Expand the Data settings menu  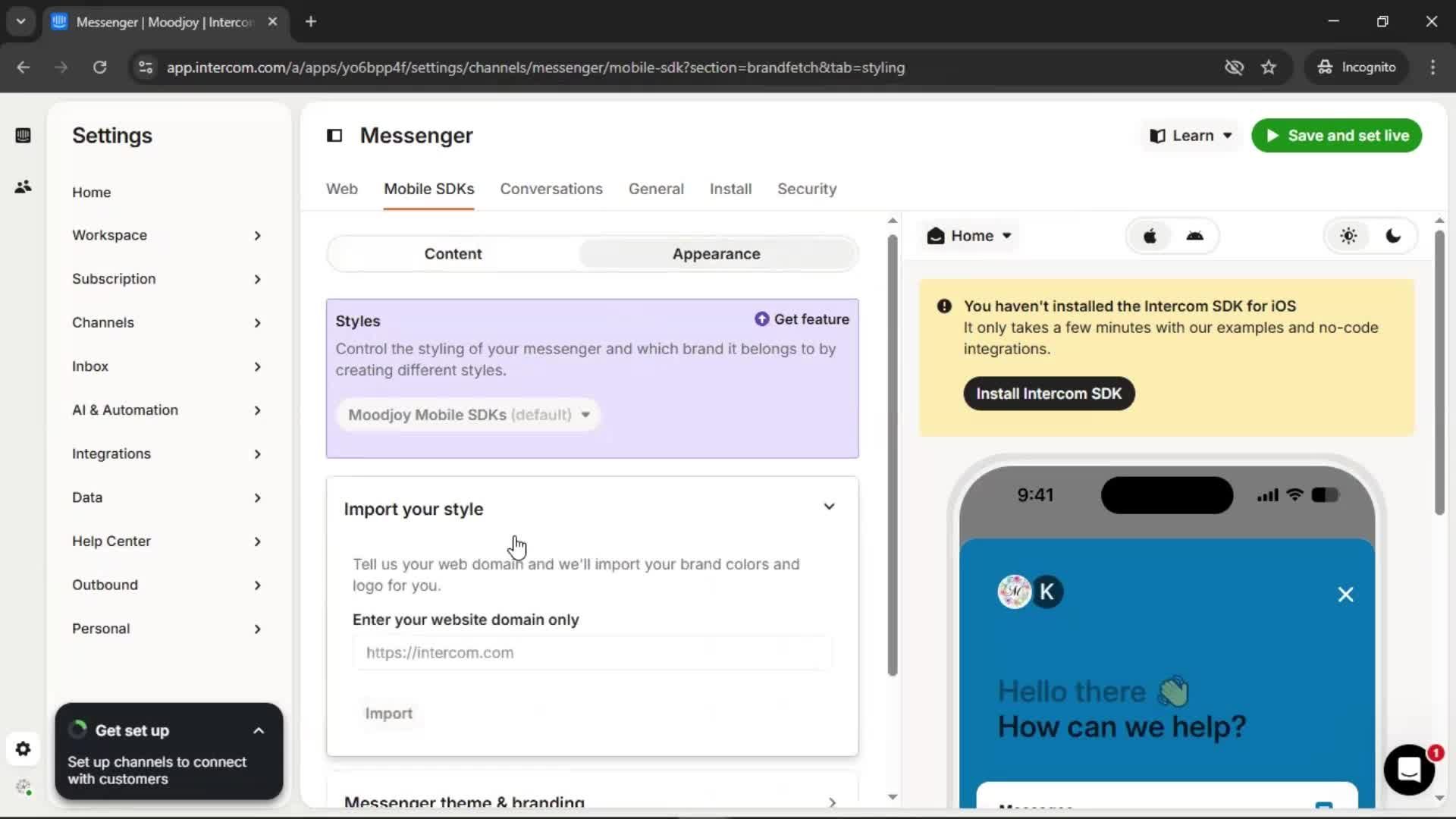pos(167,497)
